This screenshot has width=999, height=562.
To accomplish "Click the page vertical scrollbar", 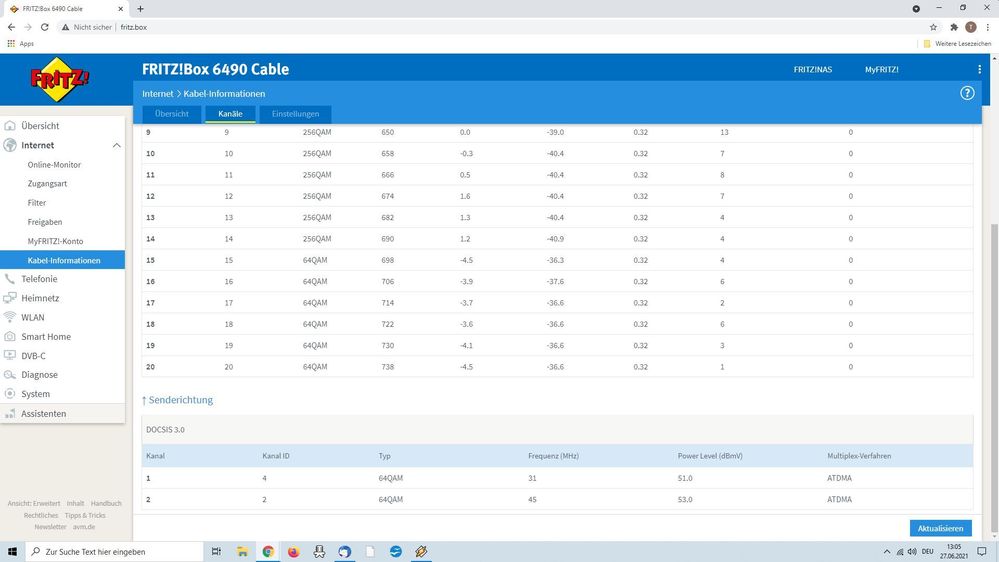I will click(995, 376).
